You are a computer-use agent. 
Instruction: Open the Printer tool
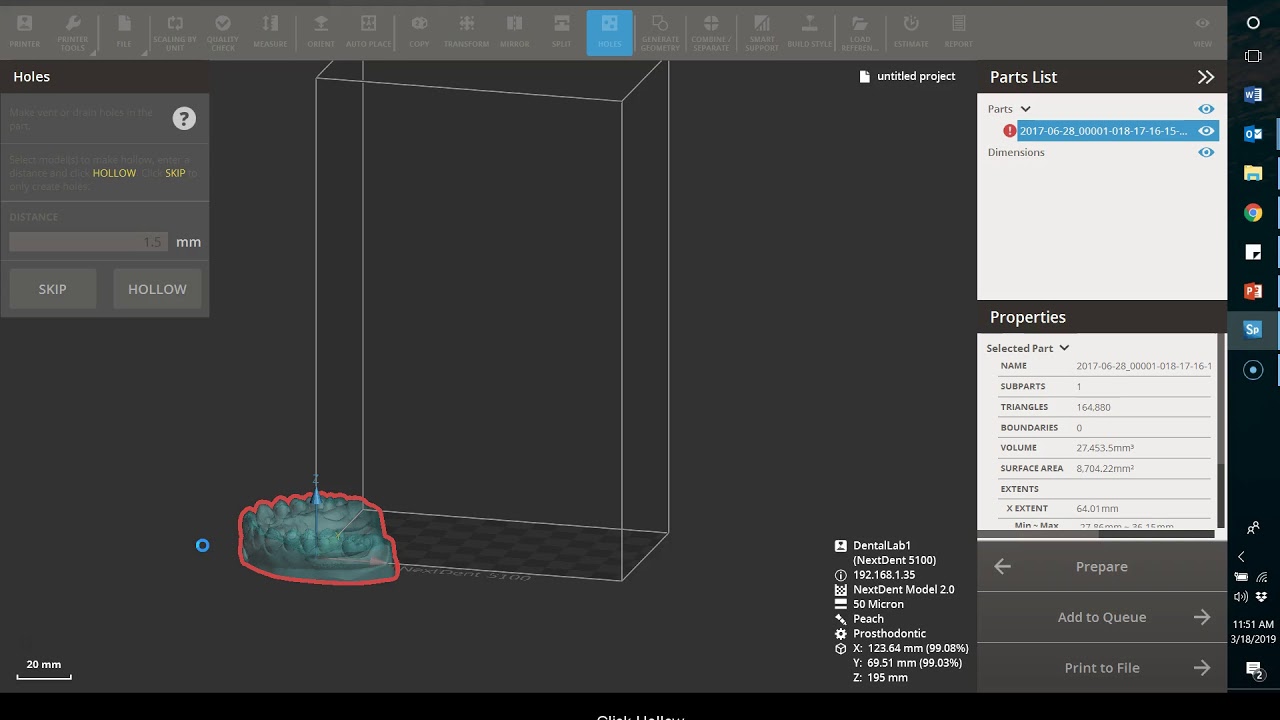(x=25, y=31)
